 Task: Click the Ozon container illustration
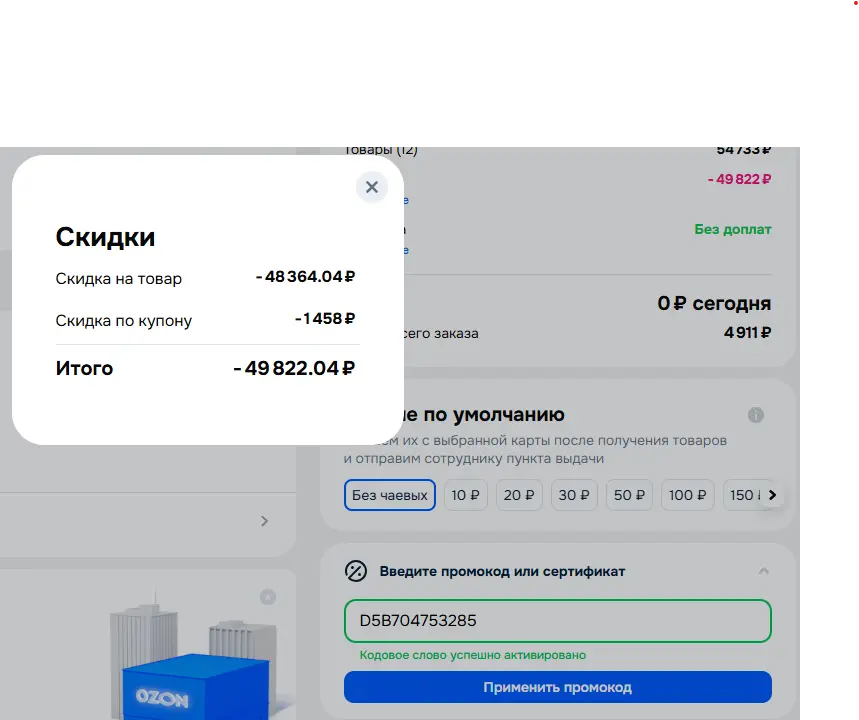(x=196, y=687)
